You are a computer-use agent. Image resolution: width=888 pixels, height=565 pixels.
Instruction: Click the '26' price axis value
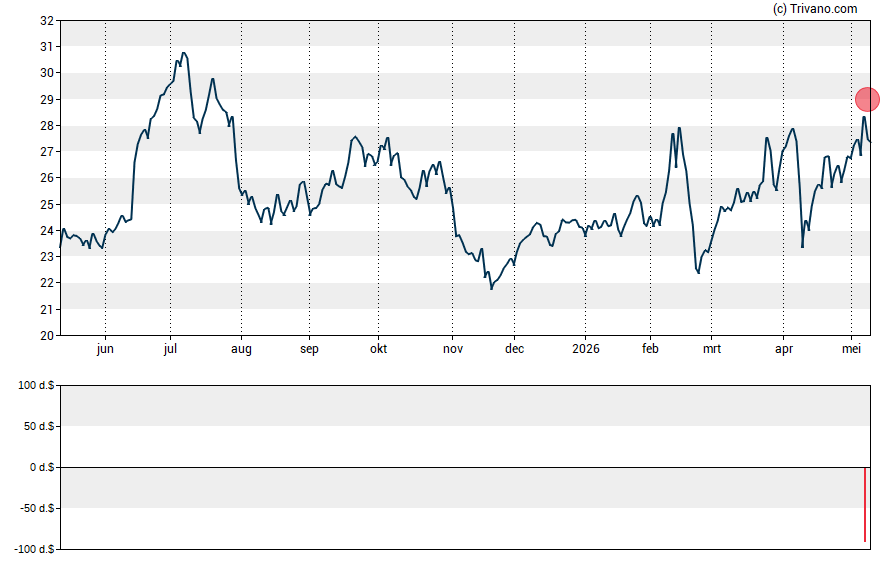pyautogui.click(x=47, y=178)
